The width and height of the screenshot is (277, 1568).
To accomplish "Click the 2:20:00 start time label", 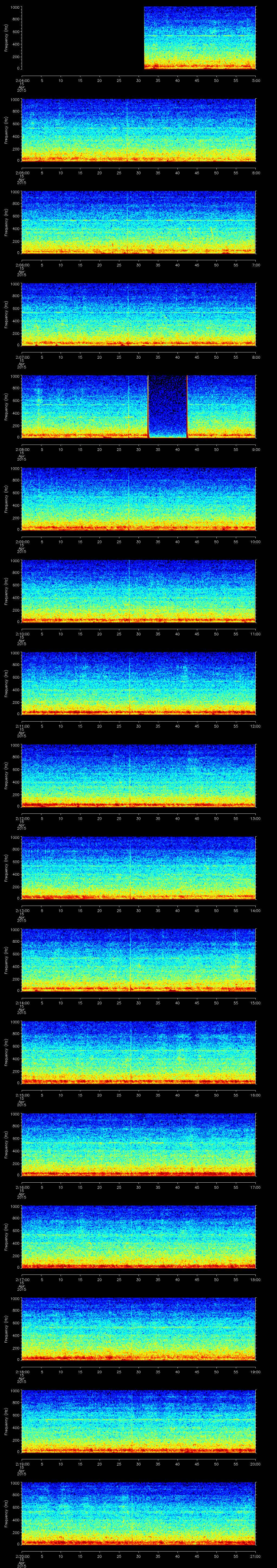I will [22, 1556].
